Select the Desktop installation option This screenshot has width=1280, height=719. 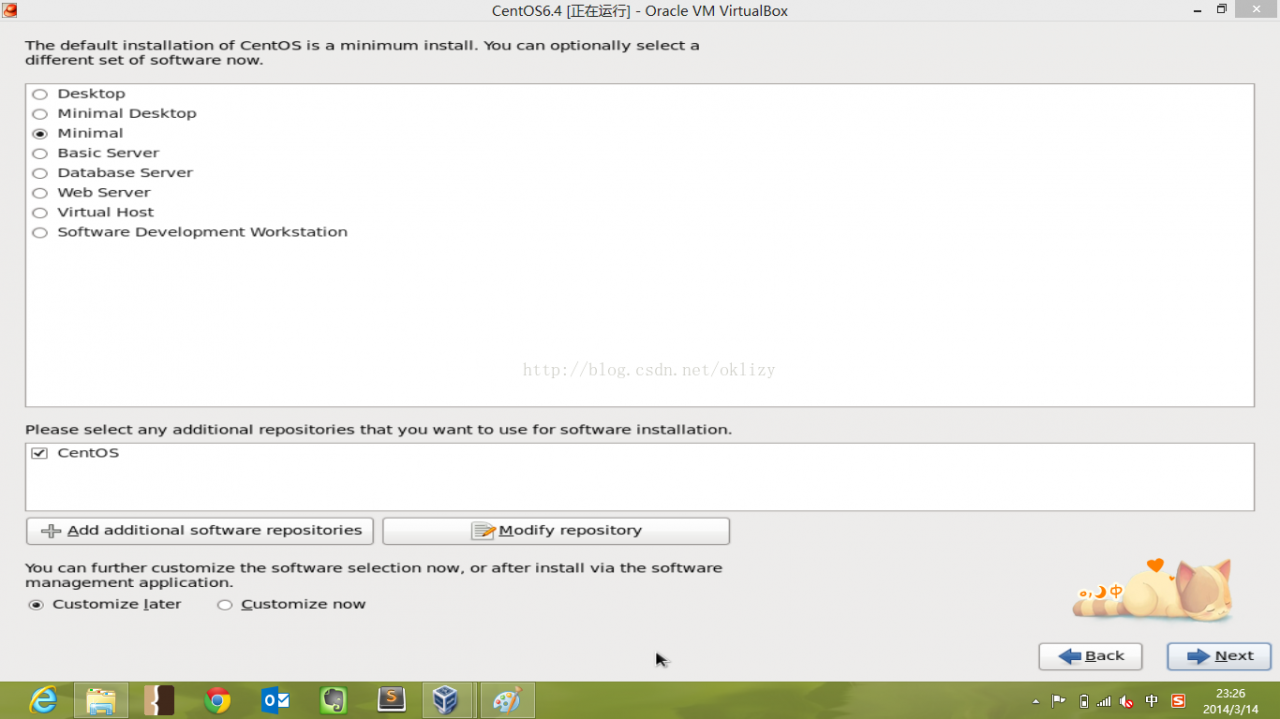(x=40, y=94)
